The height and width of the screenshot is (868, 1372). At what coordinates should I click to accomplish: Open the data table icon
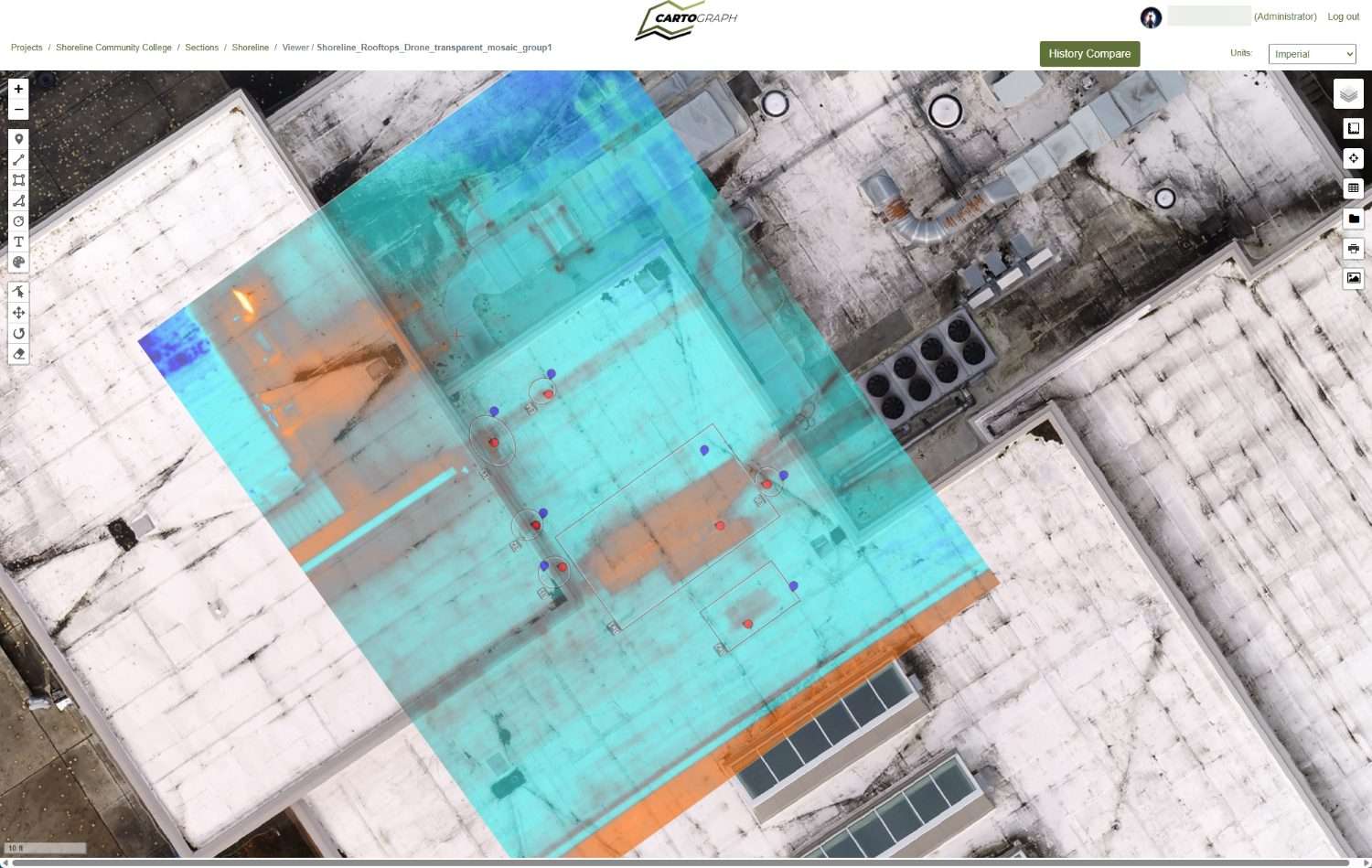click(x=1354, y=188)
